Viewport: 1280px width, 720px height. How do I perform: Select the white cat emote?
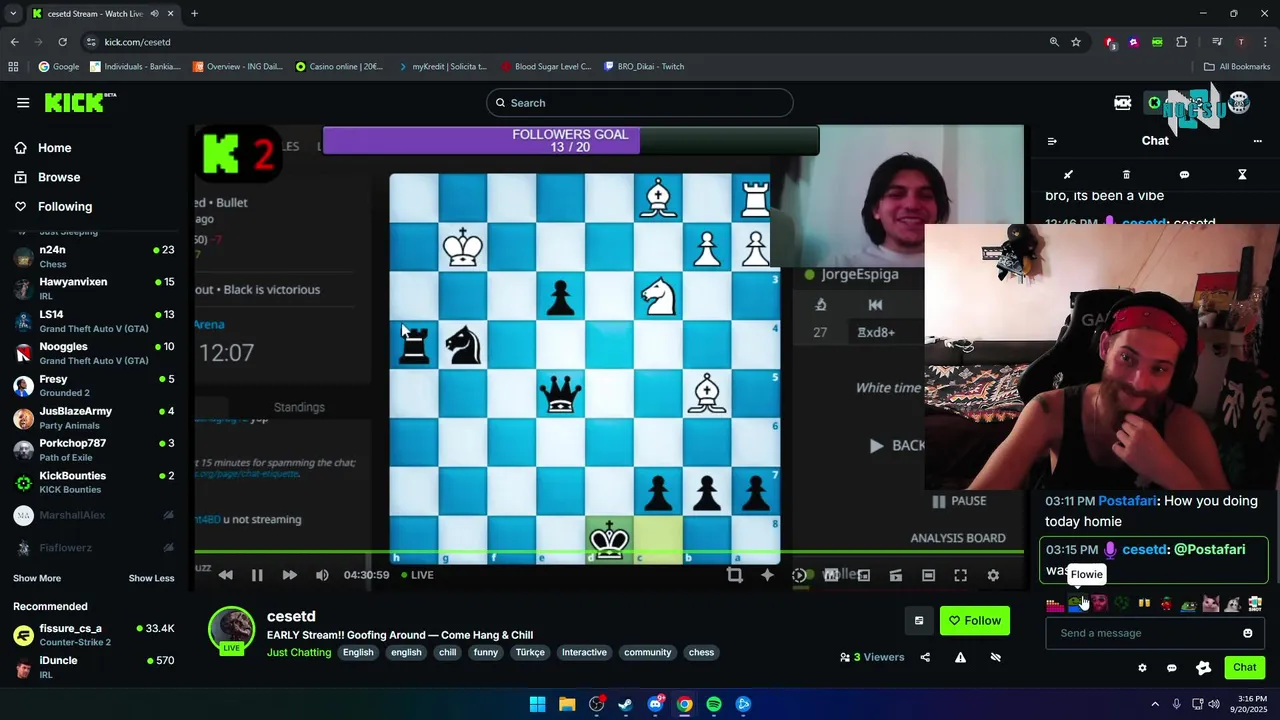1211,604
